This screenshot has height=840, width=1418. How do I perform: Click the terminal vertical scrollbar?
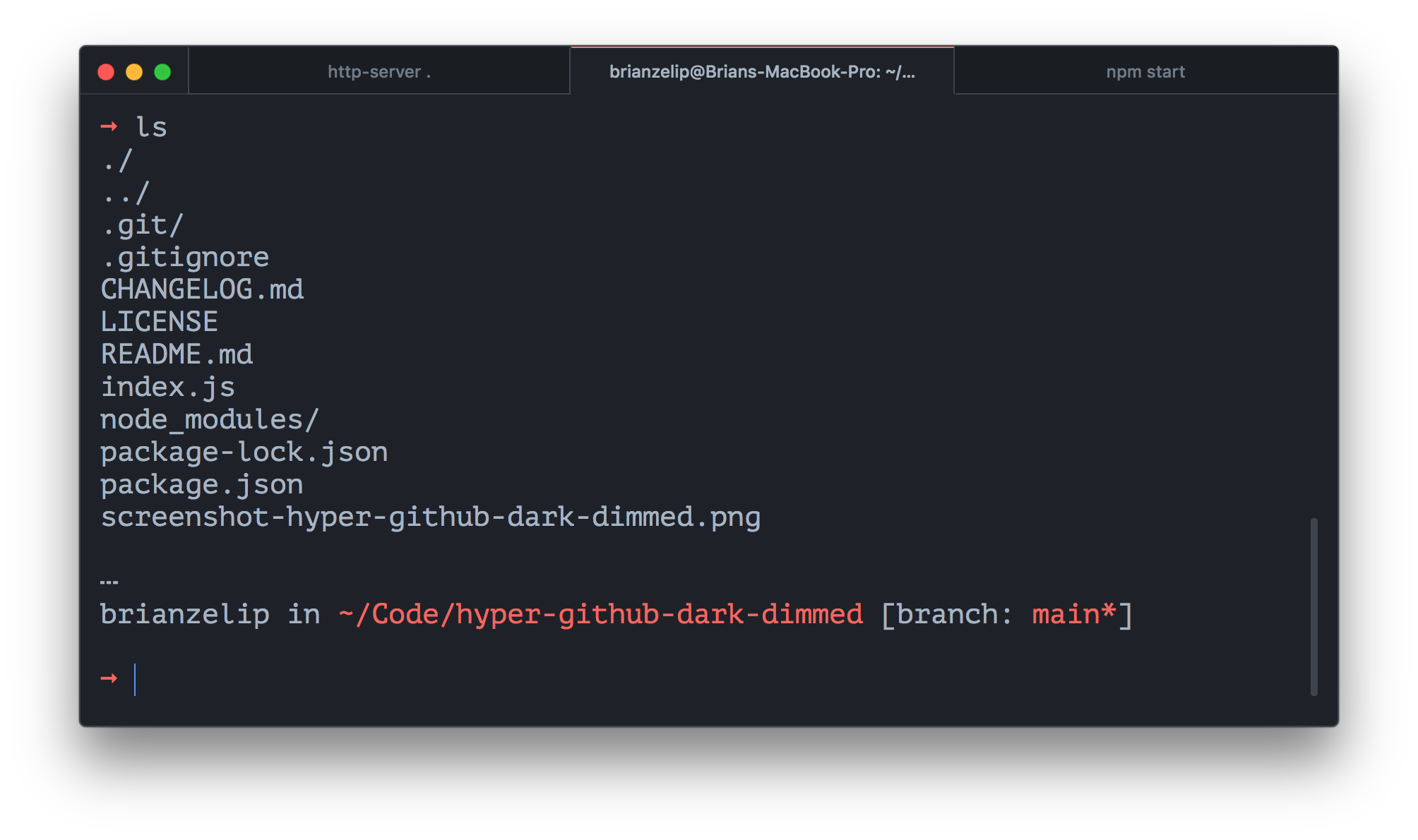click(x=1313, y=607)
